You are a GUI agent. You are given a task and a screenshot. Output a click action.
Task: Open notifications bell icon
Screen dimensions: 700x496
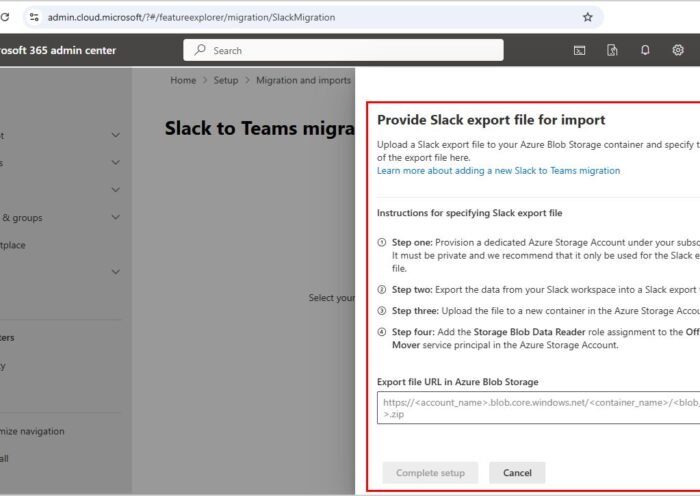[645, 50]
